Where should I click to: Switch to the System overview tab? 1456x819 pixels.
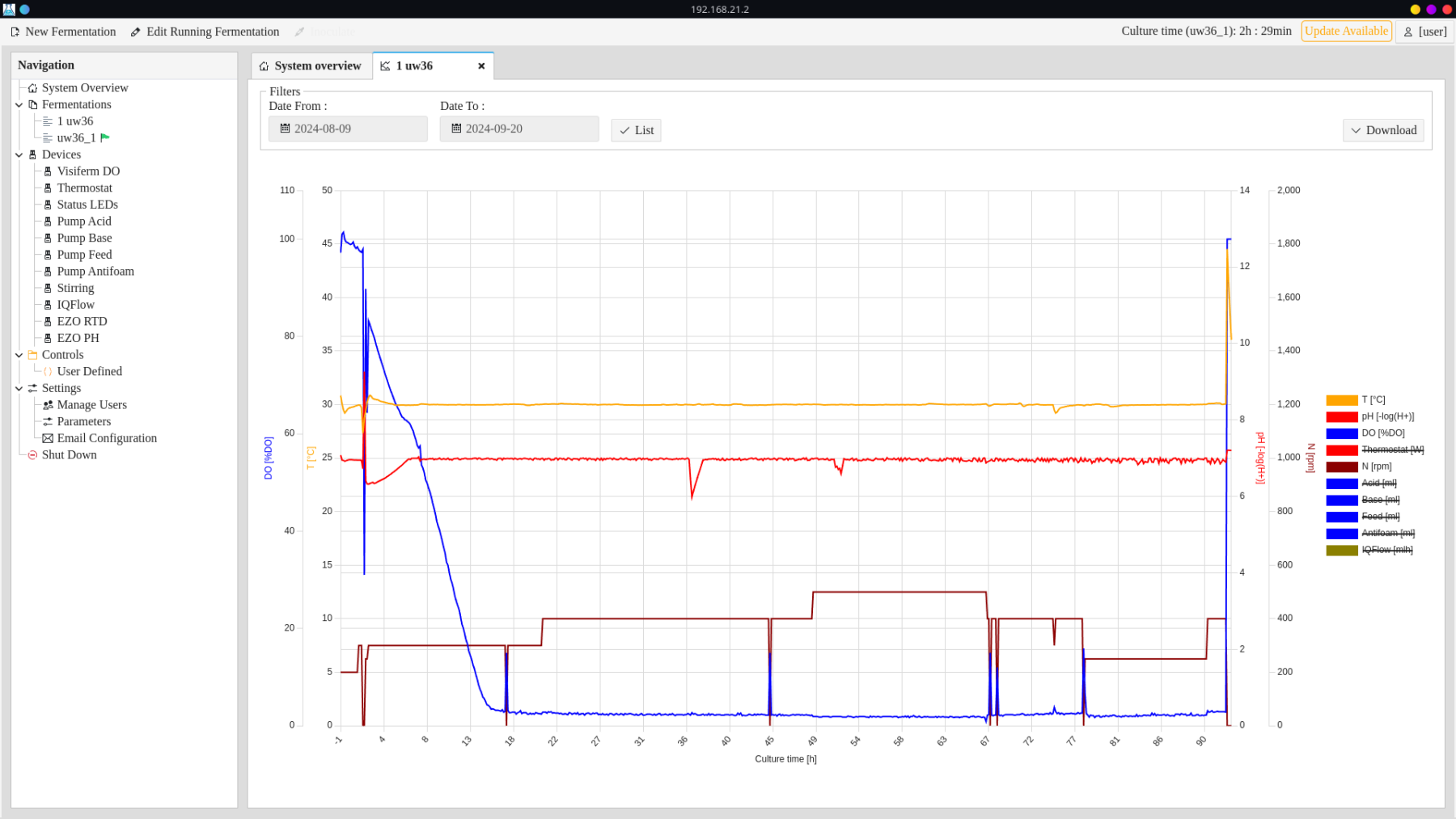(x=311, y=66)
